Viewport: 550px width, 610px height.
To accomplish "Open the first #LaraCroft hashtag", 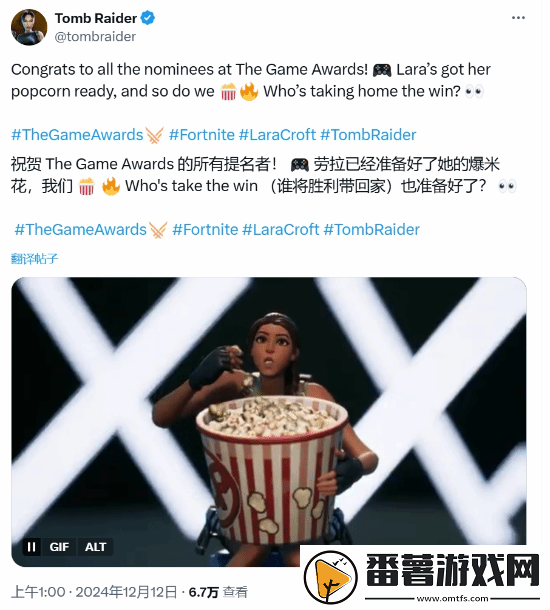I will click(277, 135).
